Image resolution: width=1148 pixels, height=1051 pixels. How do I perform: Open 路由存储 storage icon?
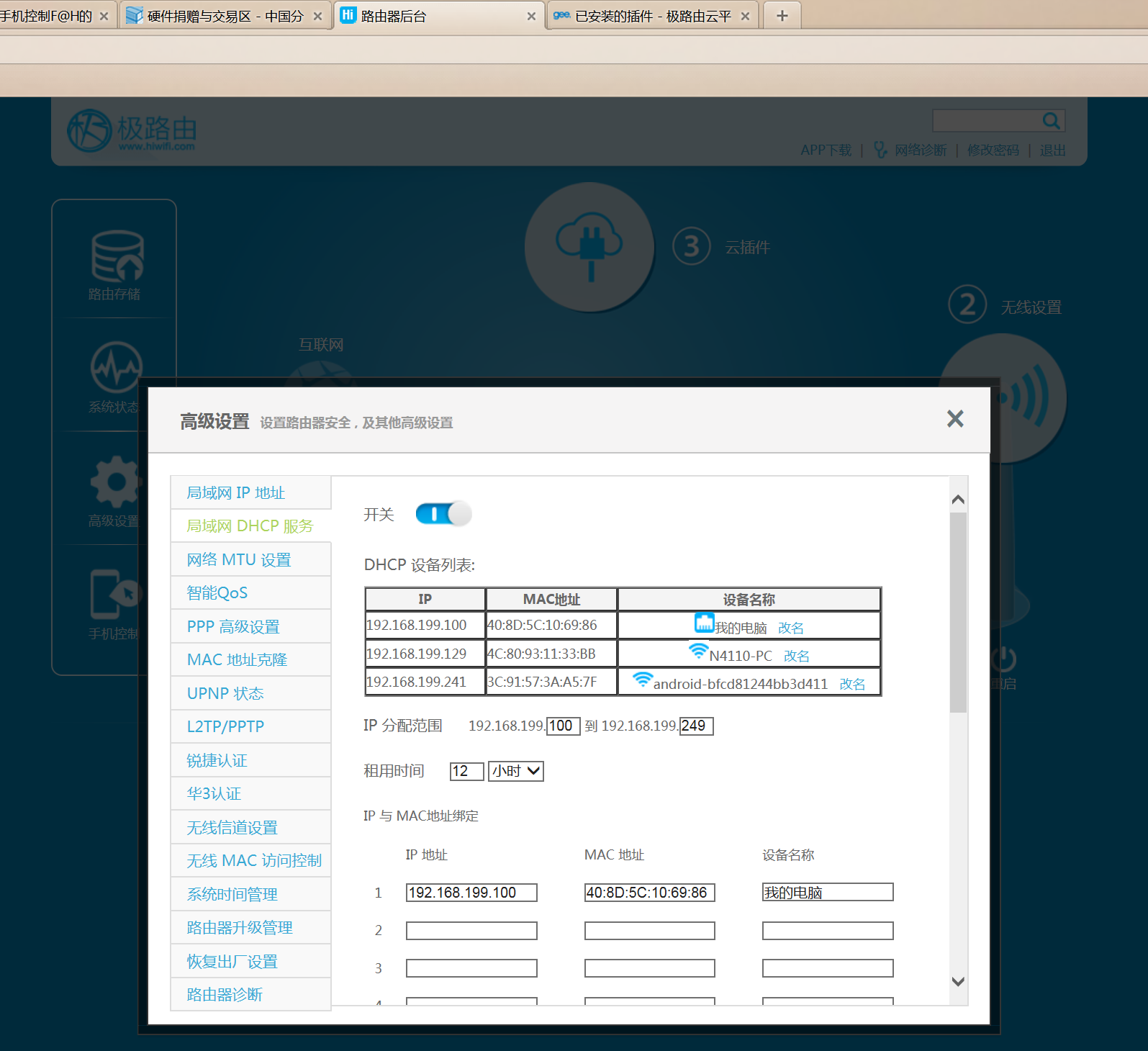coord(117,257)
